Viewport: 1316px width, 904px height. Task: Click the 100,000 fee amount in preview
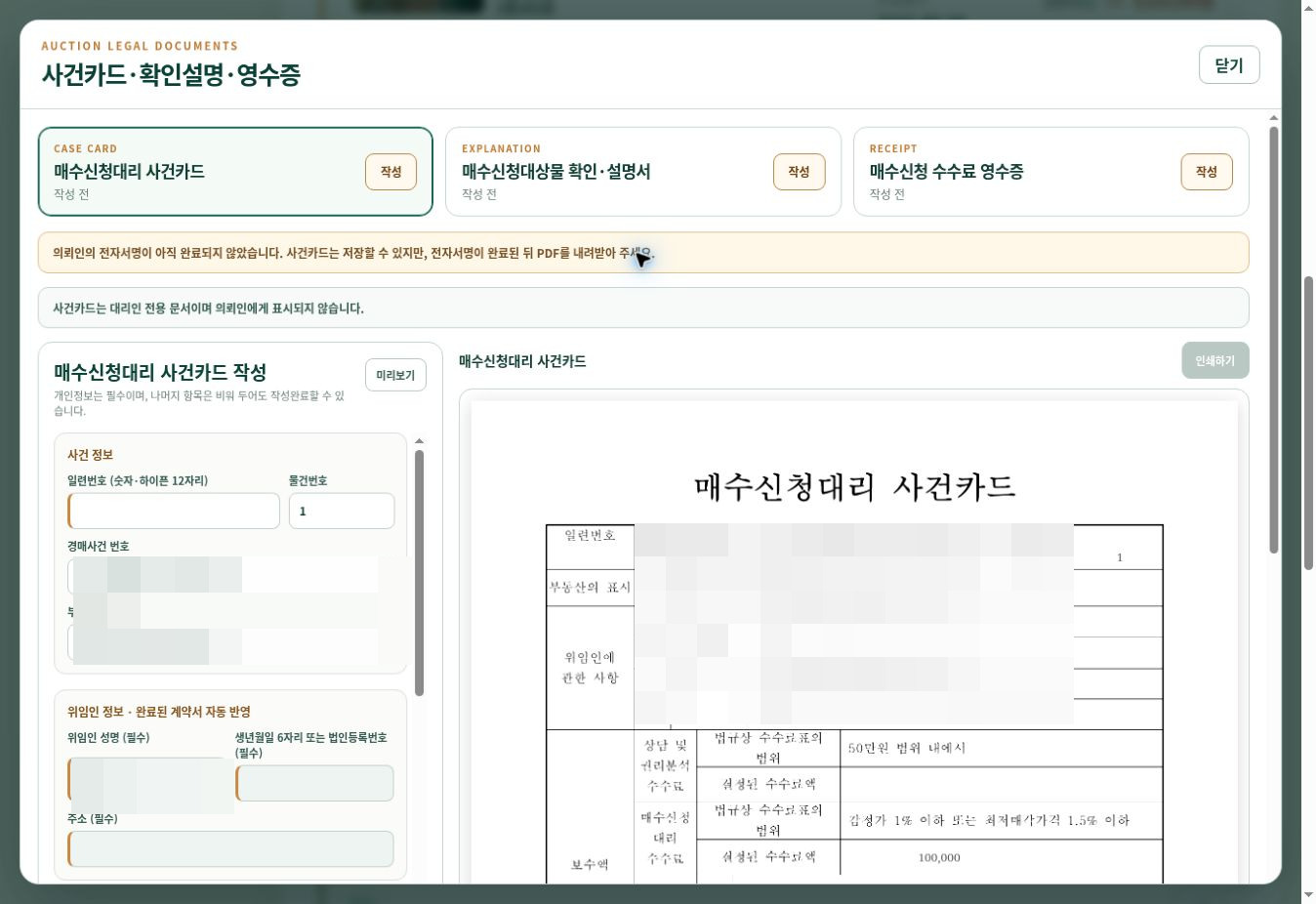click(939, 858)
